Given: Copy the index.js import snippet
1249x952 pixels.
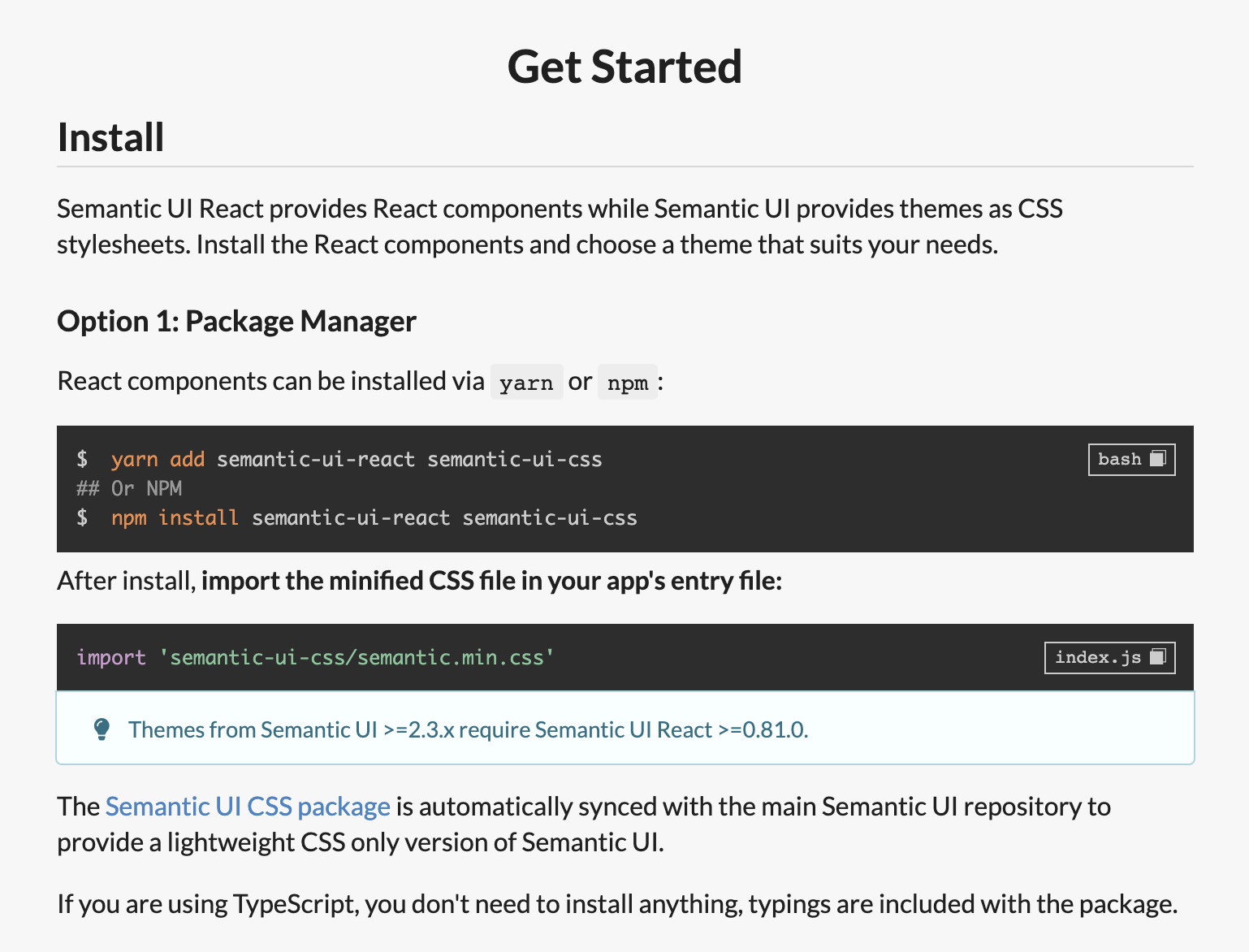Looking at the screenshot, I should [1158, 657].
